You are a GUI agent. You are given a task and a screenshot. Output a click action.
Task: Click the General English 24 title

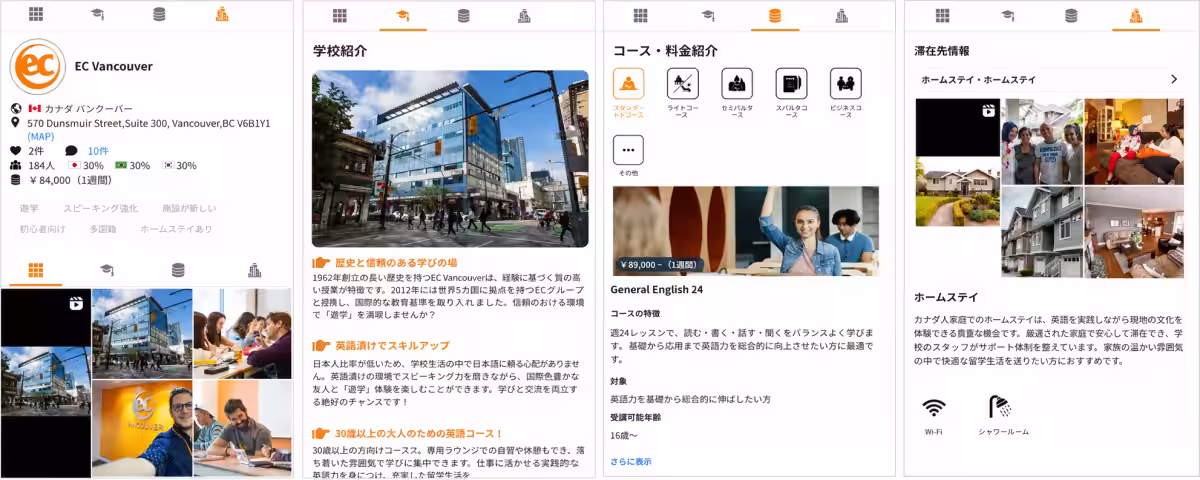click(656, 290)
